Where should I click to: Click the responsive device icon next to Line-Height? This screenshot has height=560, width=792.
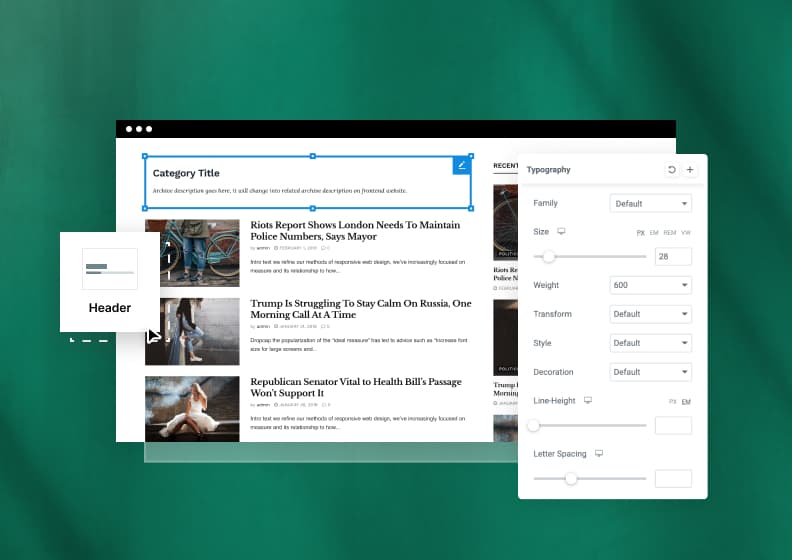(588, 400)
